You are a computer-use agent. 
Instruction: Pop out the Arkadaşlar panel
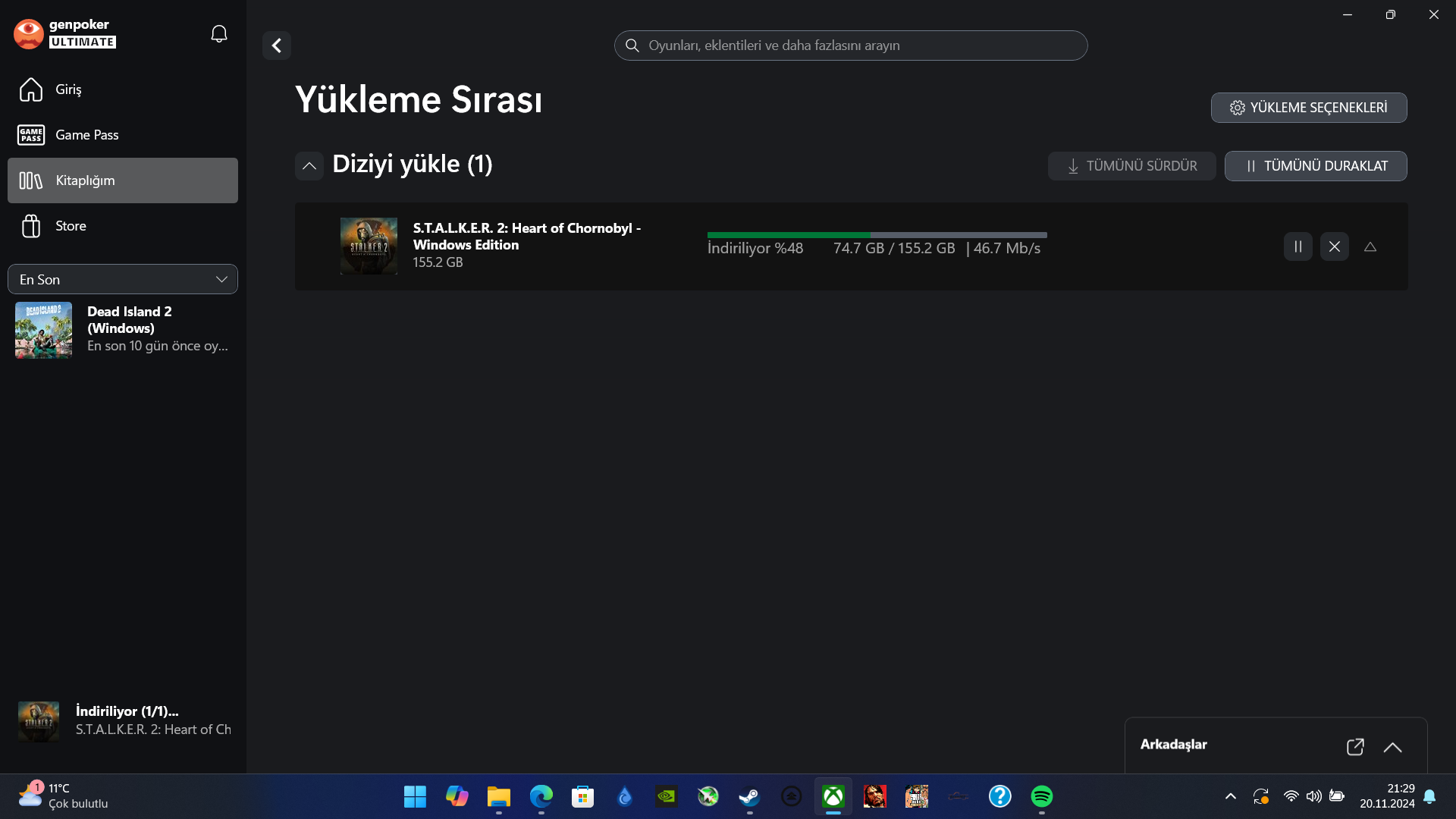coord(1355,747)
